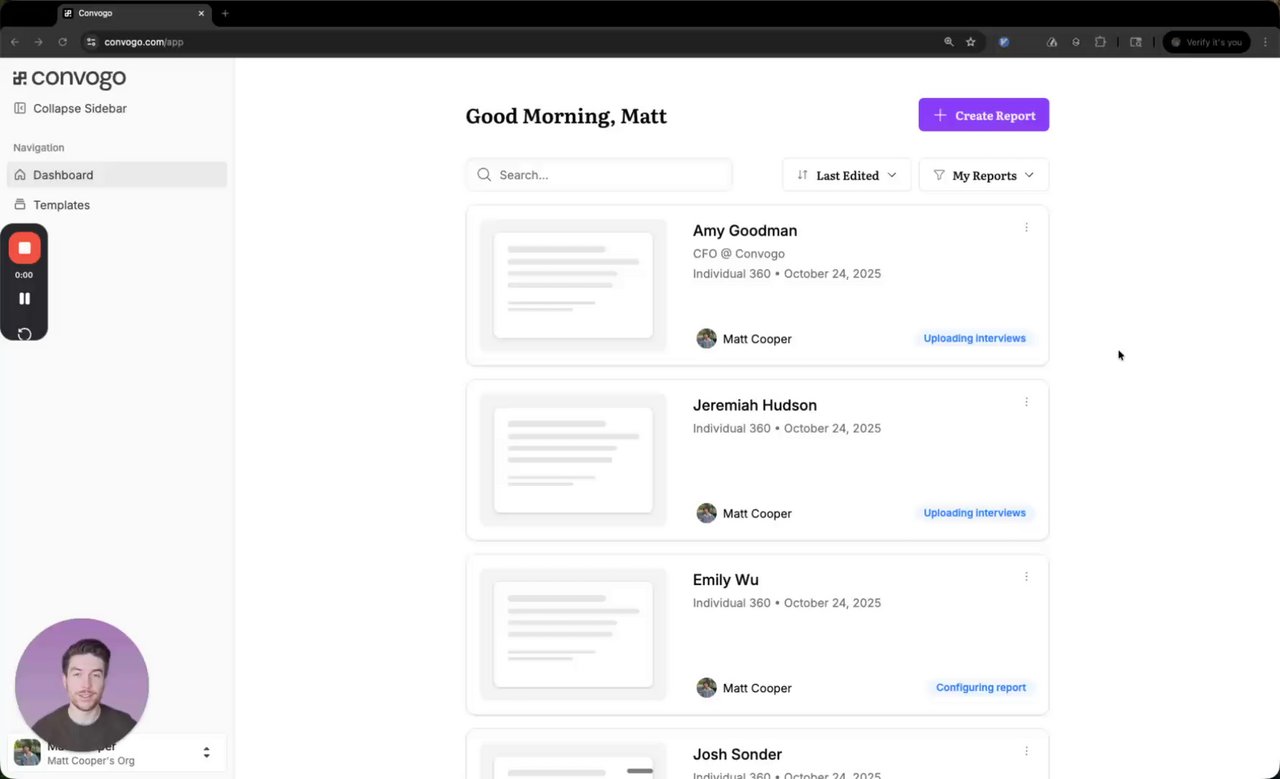Click the CFO @ Convogo subtitle
Image resolution: width=1280 pixels, height=779 pixels.
point(739,254)
